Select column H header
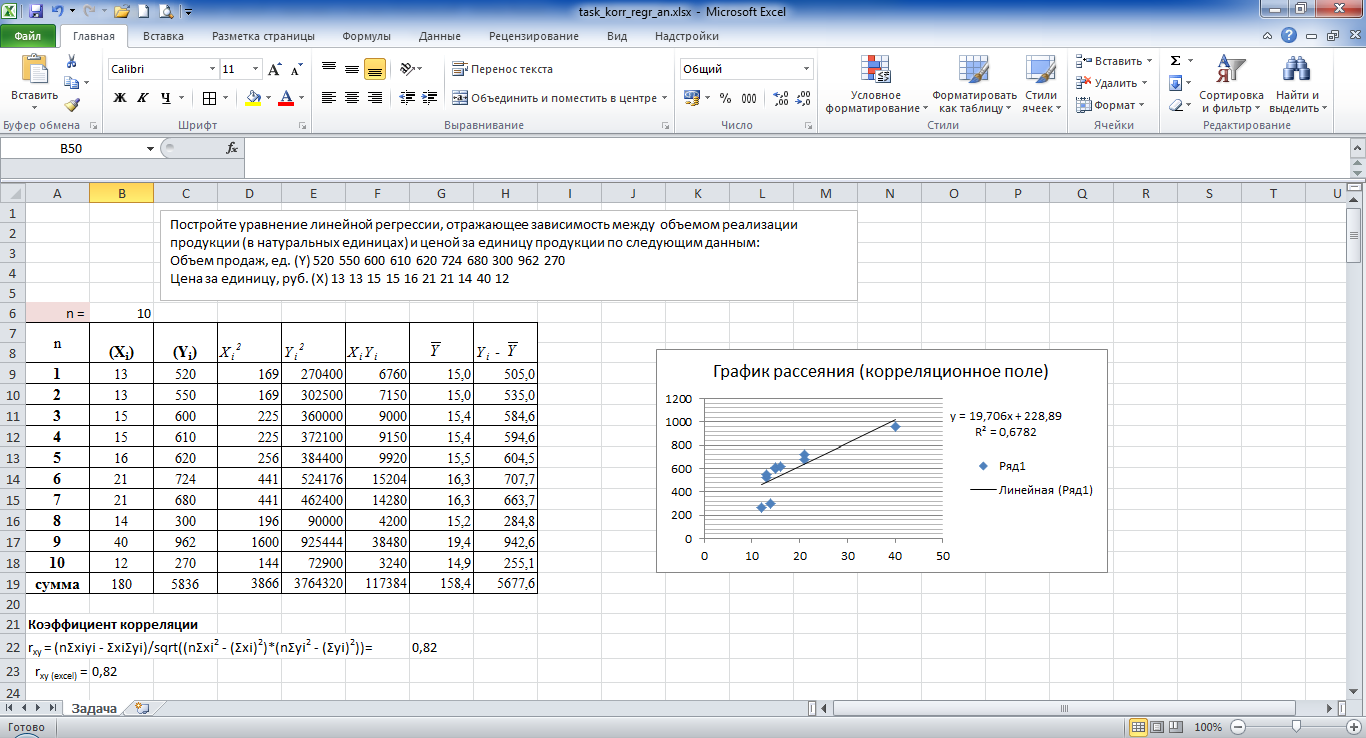Screen dimensions: 1366x738 (505, 193)
